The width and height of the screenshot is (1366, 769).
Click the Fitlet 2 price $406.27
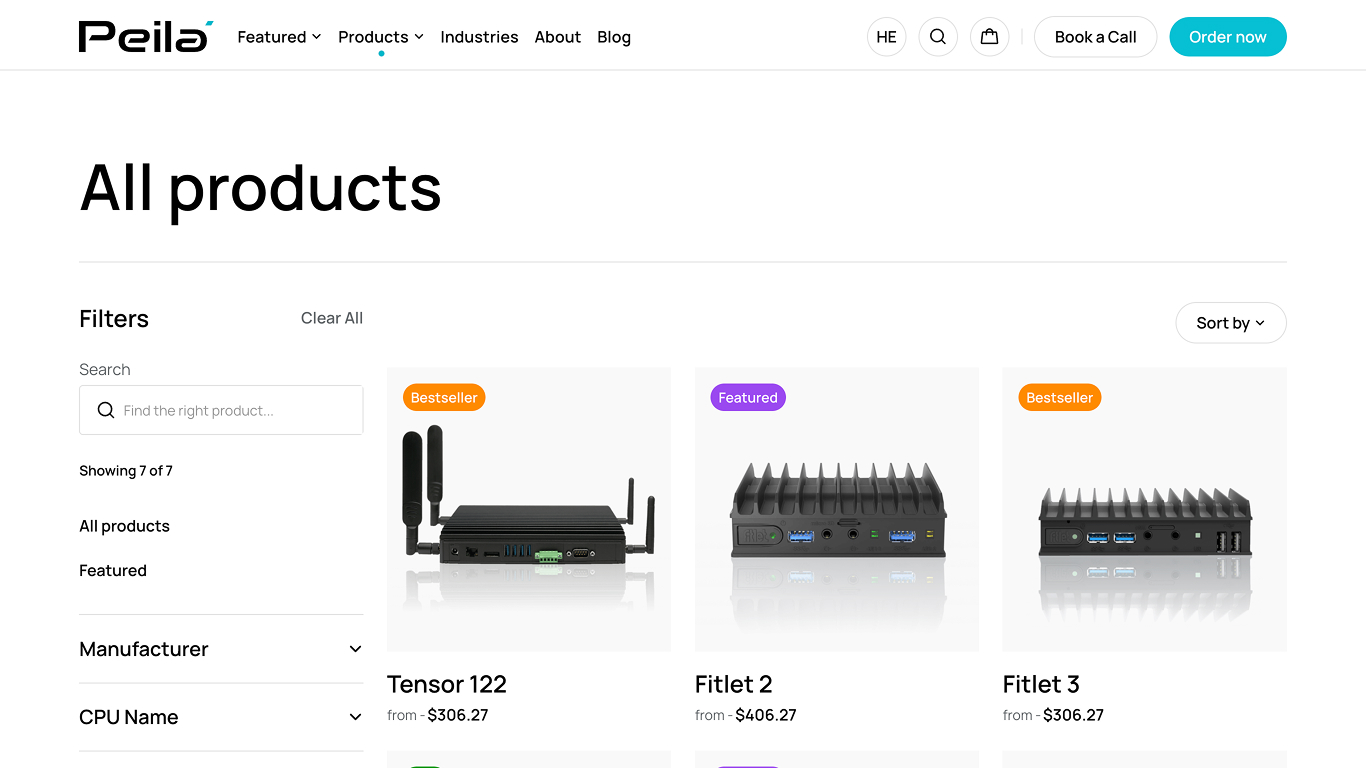point(766,715)
